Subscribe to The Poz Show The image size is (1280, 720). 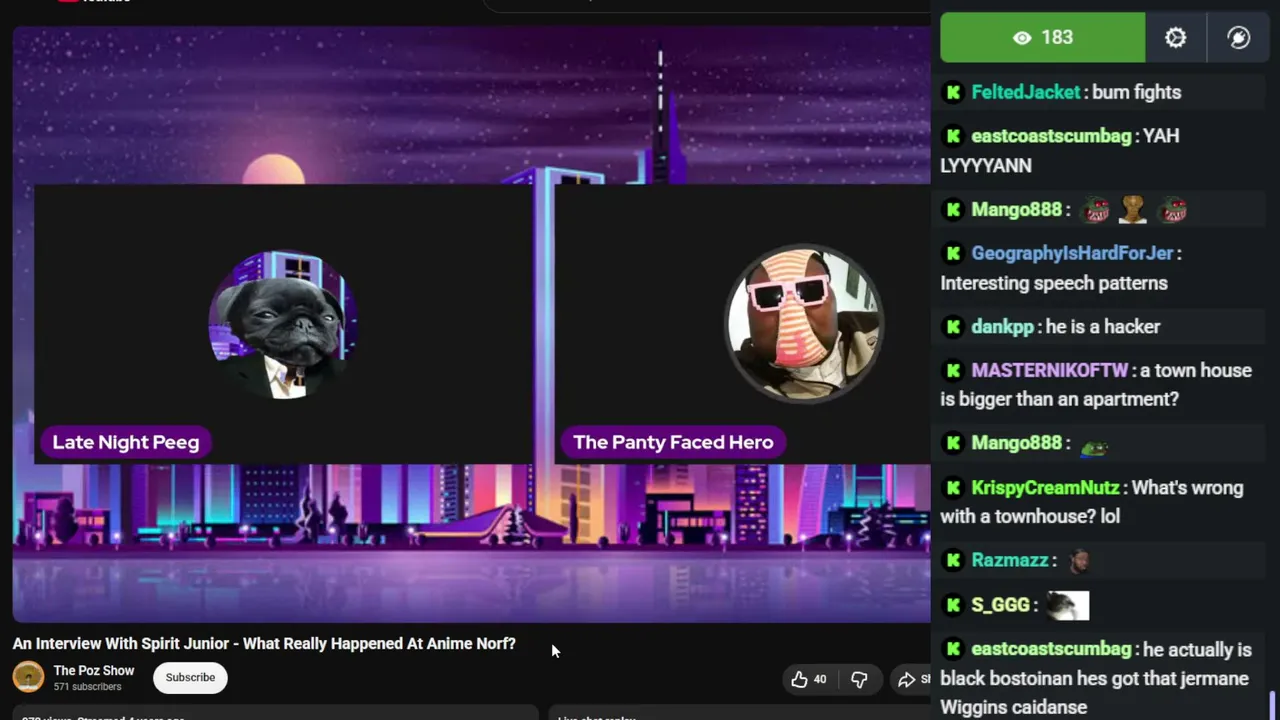[x=190, y=677]
